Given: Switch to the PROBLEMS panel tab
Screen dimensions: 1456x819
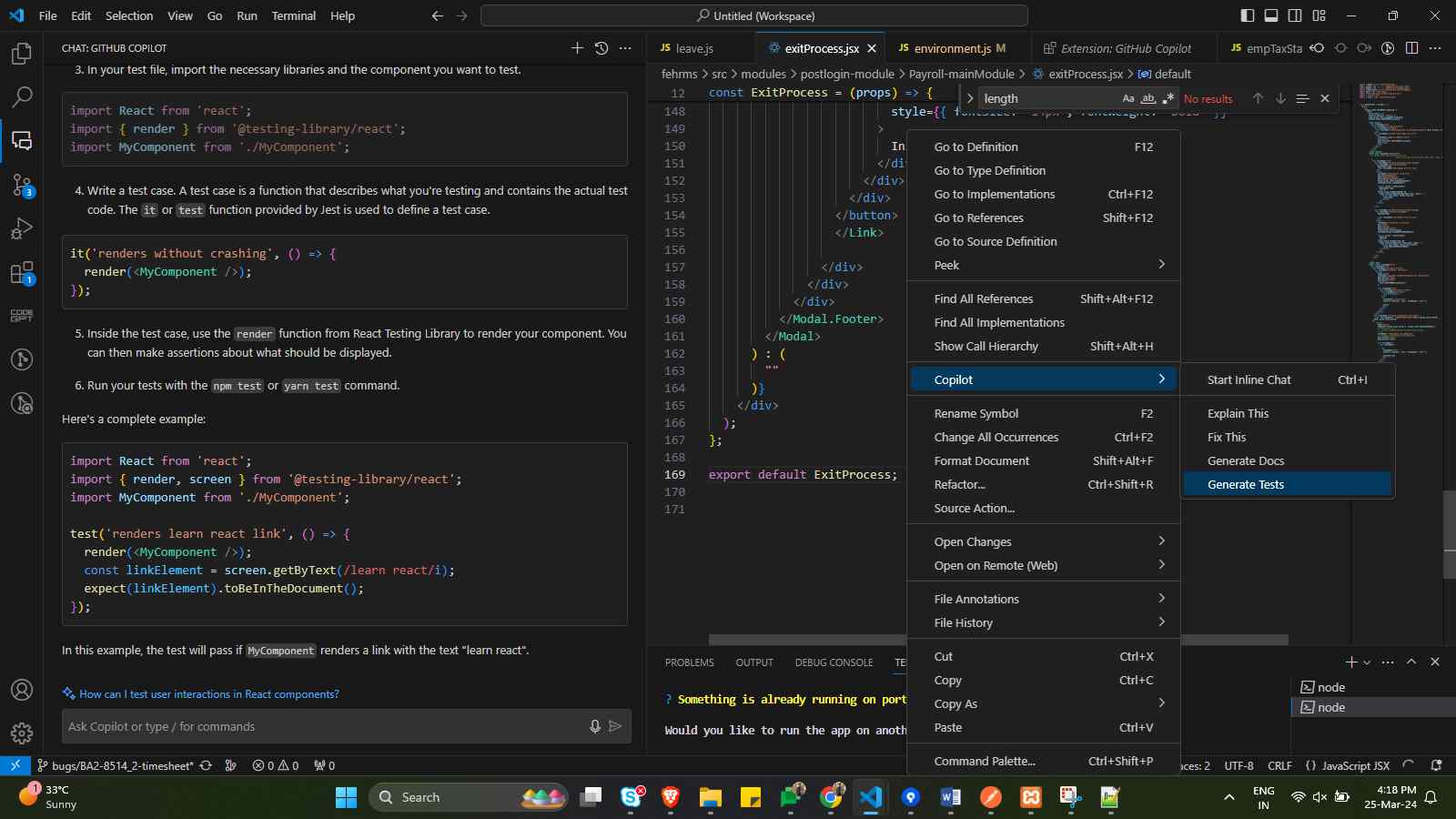Looking at the screenshot, I should coord(689,662).
